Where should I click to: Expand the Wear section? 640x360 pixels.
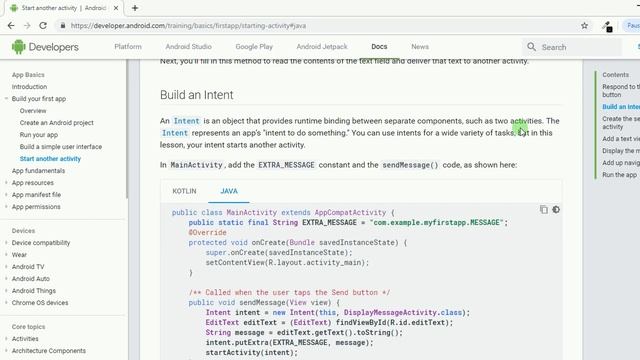[x=6, y=255]
